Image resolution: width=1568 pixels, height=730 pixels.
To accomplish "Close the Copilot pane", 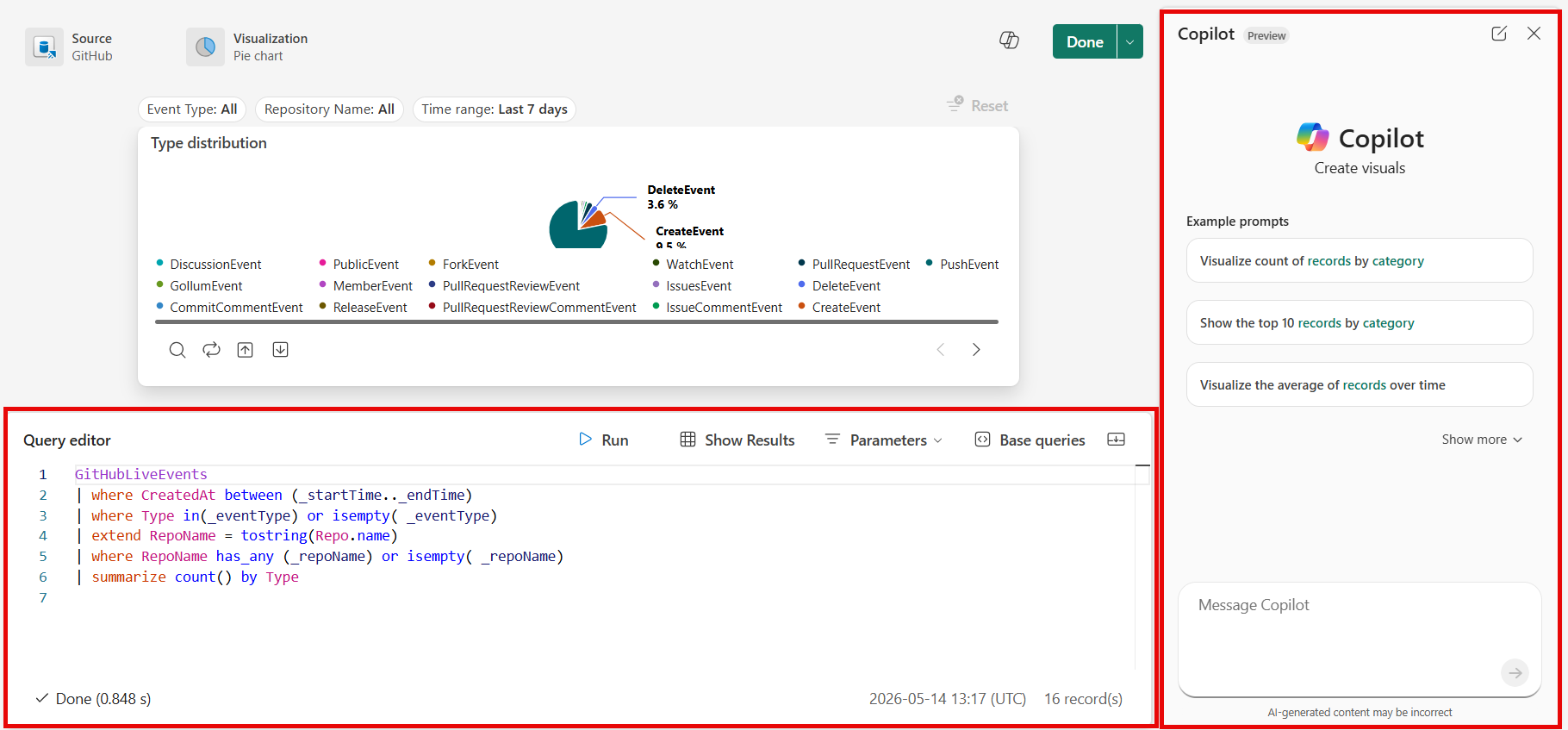I will (1534, 34).
